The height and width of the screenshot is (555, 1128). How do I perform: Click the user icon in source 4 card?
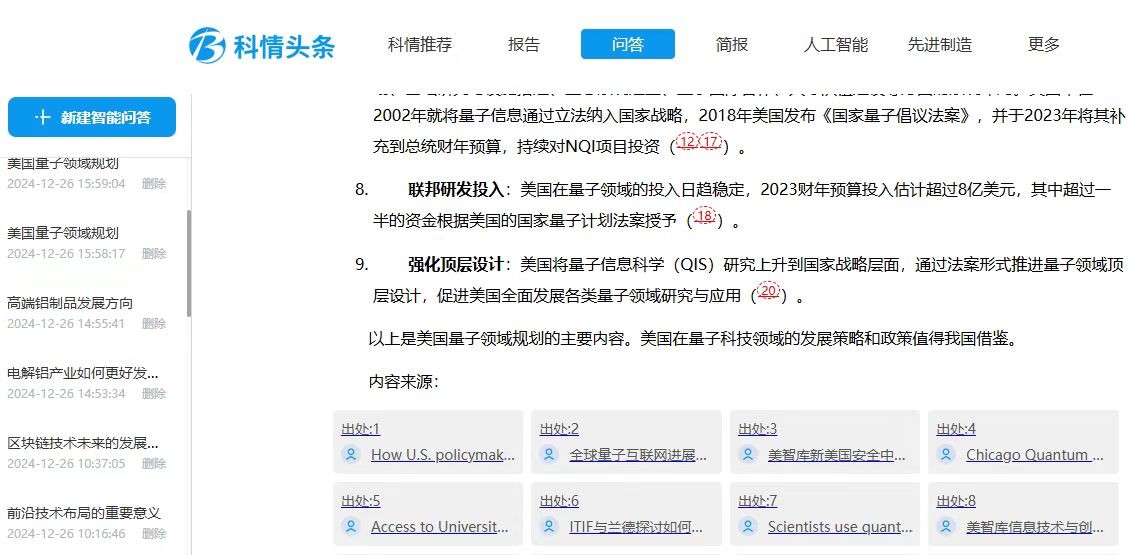(946, 454)
